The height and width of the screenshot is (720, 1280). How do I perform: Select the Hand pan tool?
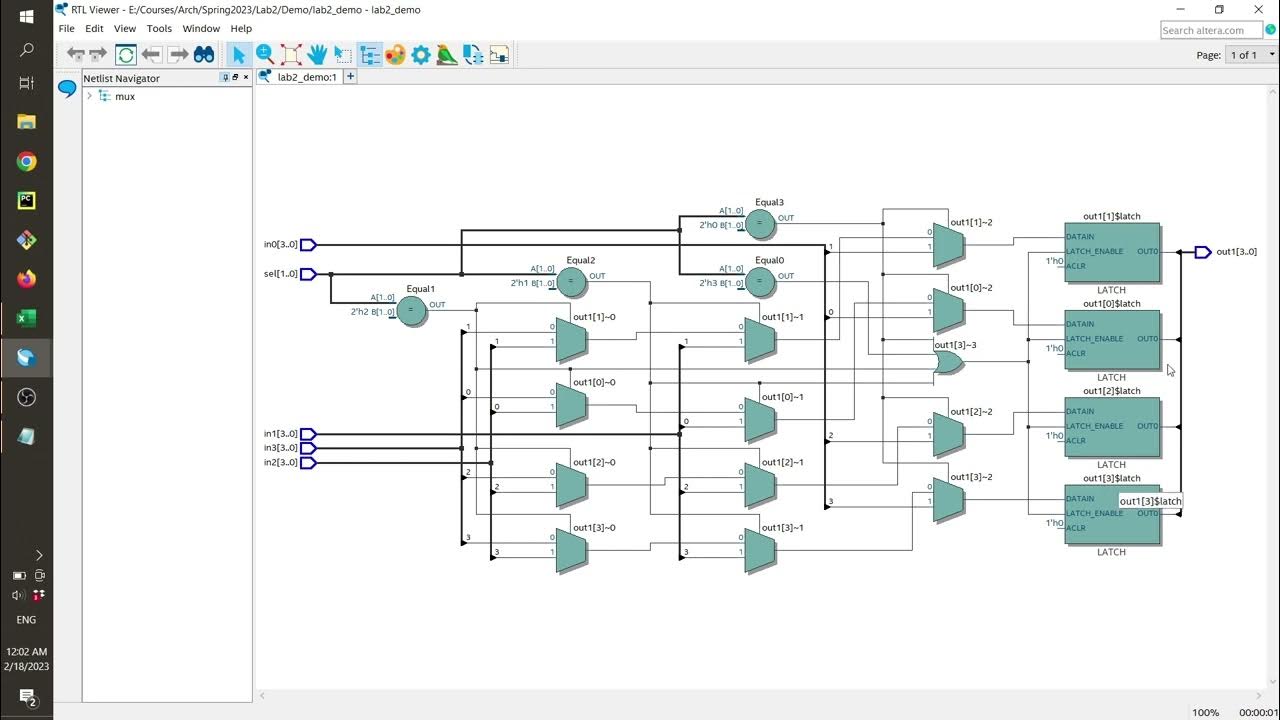(x=317, y=54)
